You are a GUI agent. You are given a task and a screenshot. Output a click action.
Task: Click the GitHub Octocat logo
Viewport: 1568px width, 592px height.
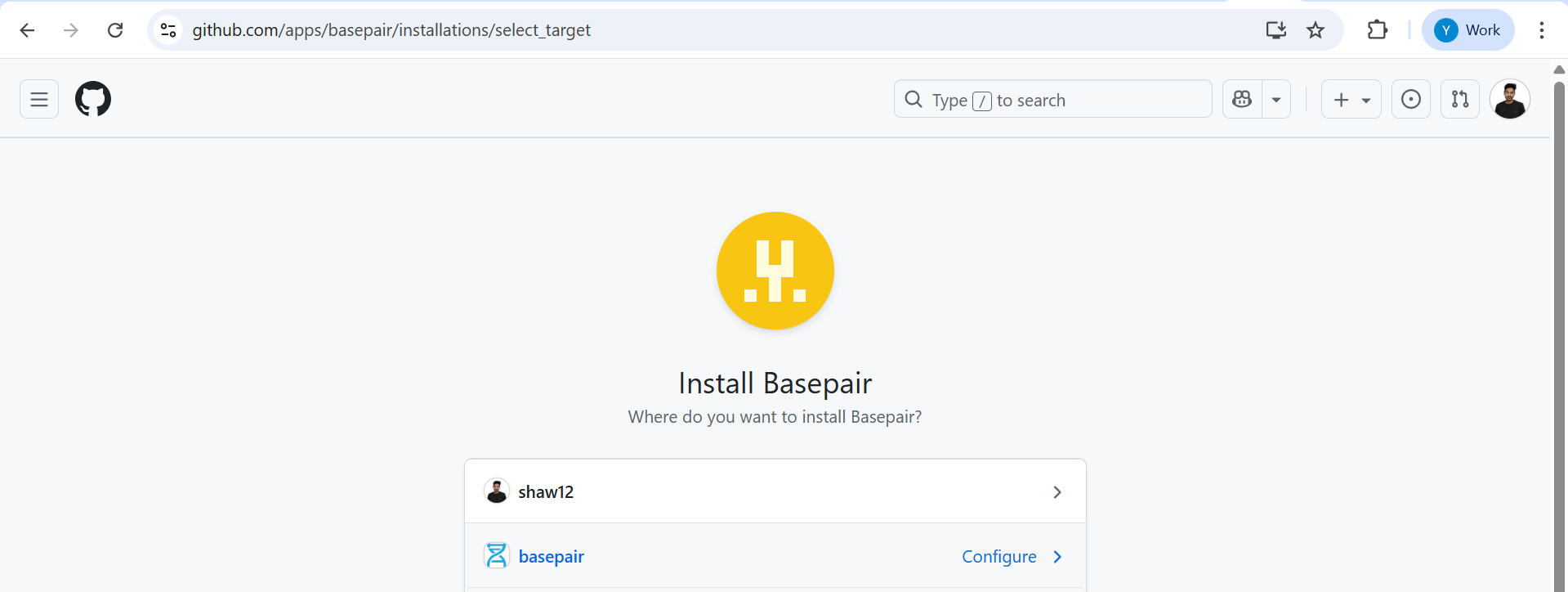point(93,100)
